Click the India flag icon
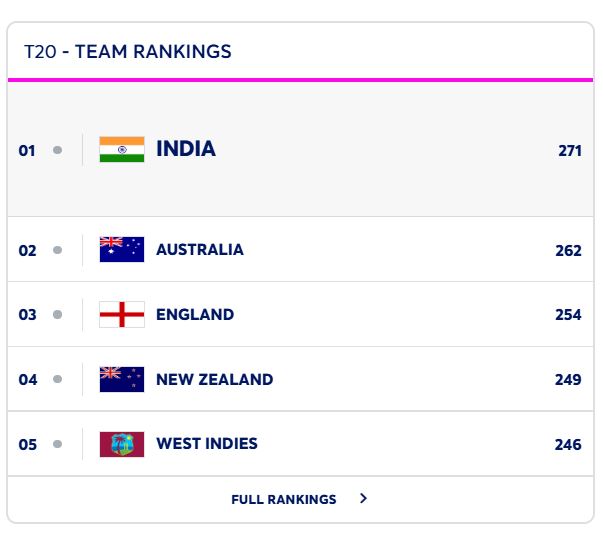Viewport: 604px width, 533px height. pos(122,150)
